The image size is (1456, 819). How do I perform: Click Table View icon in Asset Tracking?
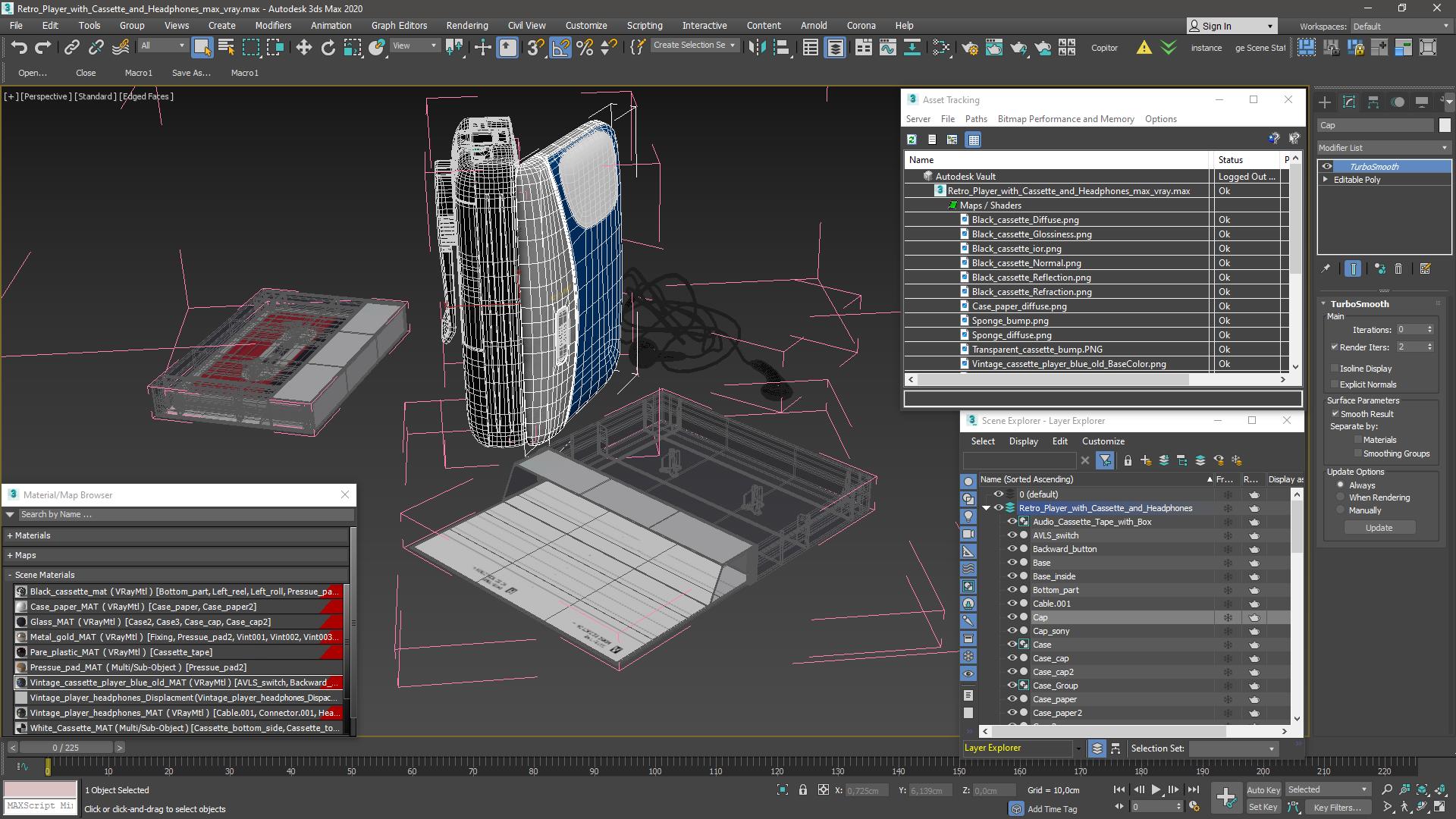click(974, 140)
